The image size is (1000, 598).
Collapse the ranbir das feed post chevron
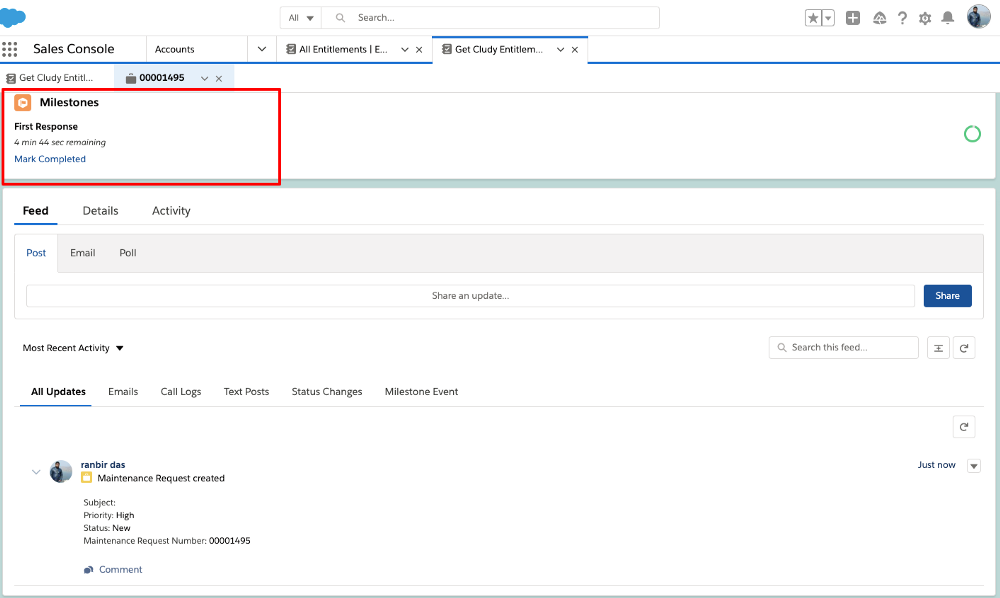pos(36,472)
